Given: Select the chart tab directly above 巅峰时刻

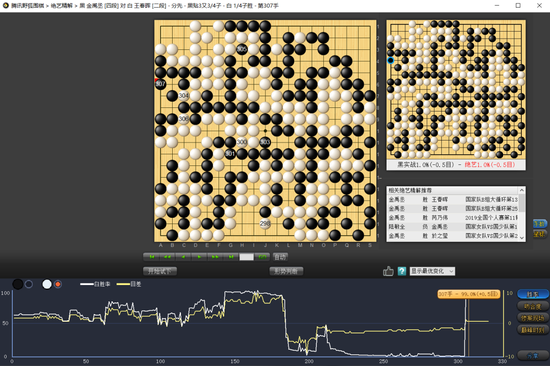Looking at the screenshot, I should tap(533, 318).
